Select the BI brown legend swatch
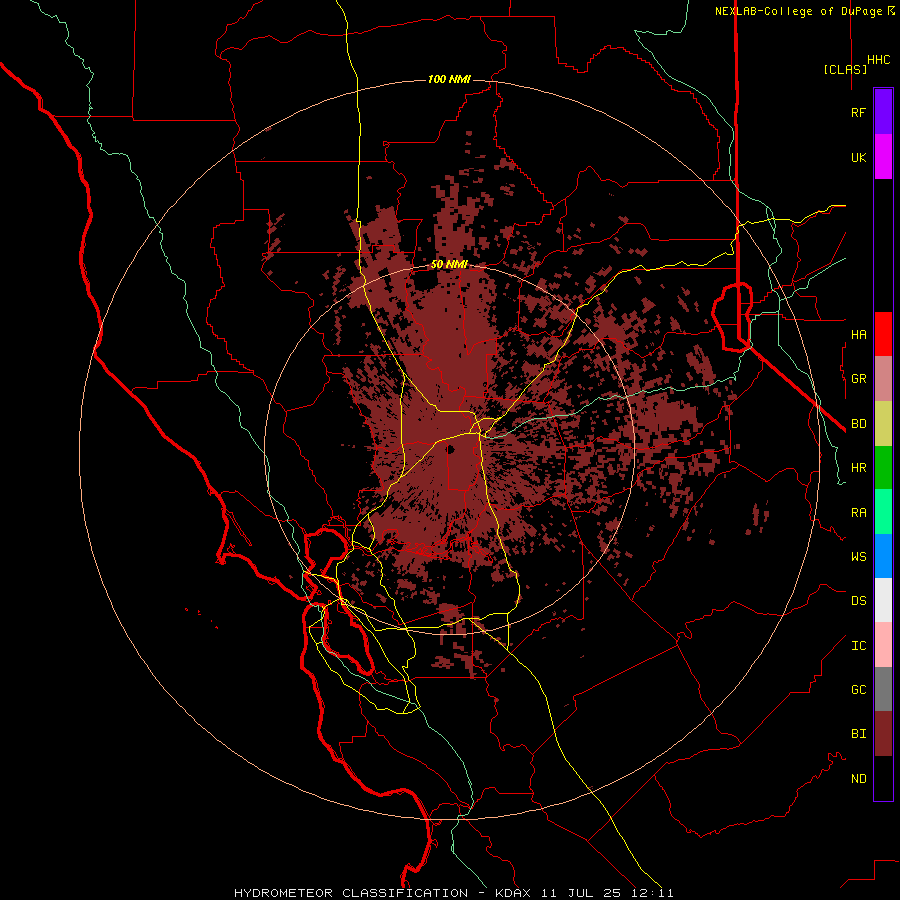Image resolution: width=900 pixels, height=900 pixels. click(883, 734)
